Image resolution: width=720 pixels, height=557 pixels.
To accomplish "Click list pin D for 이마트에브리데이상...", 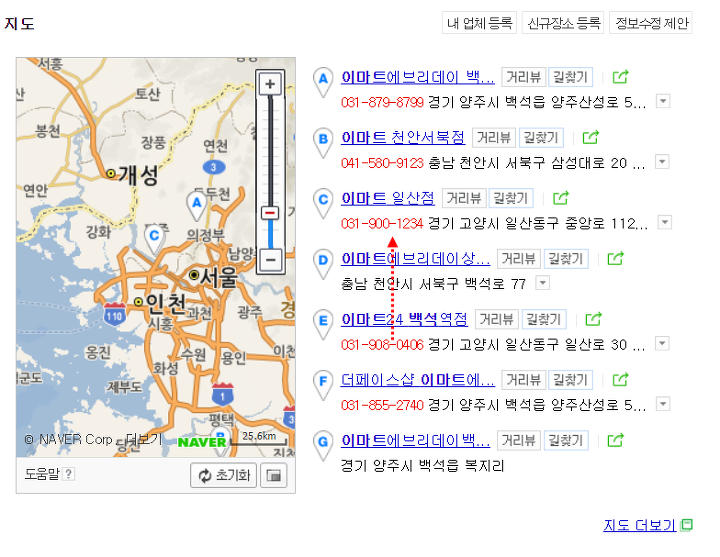I will [x=323, y=264].
